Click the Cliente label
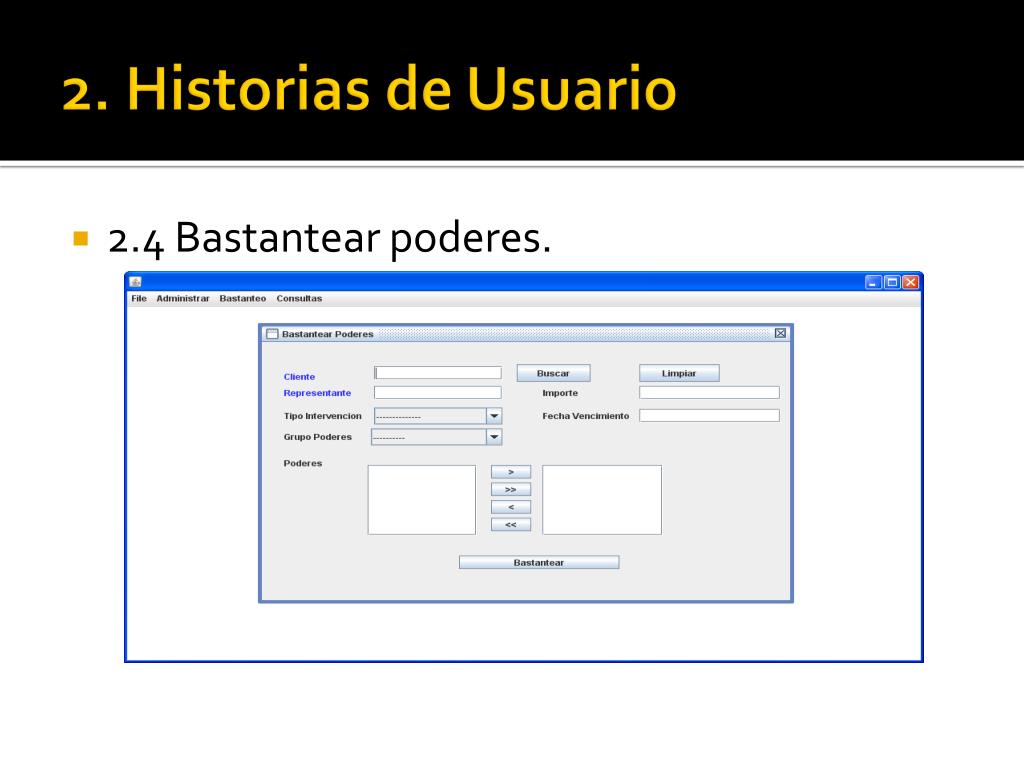 tap(299, 377)
